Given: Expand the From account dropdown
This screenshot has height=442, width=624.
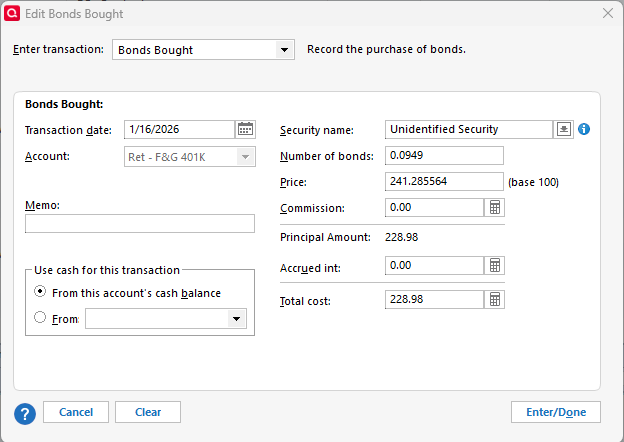Looking at the screenshot, I should click(x=236, y=319).
